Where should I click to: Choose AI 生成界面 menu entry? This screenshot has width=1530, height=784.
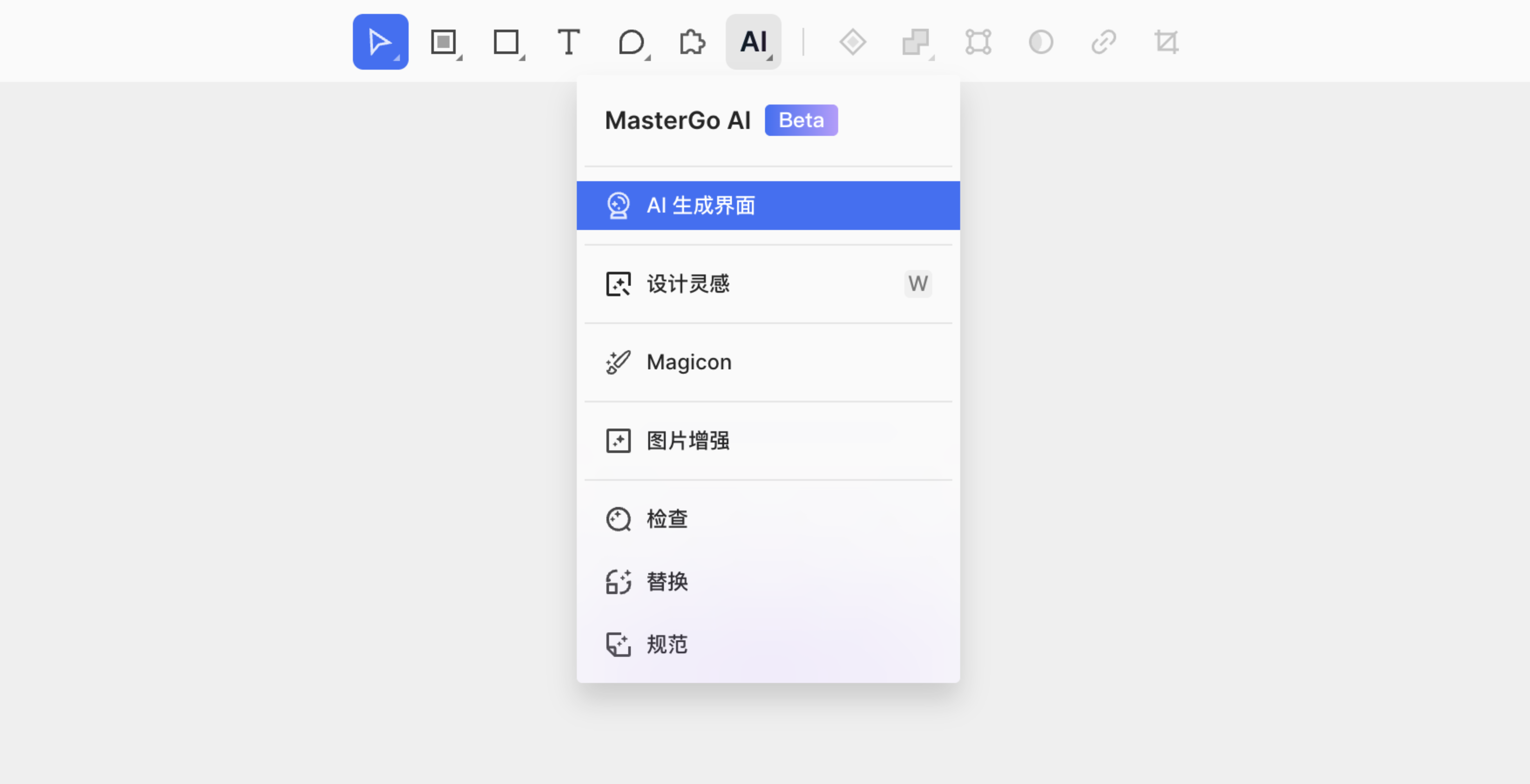[x=768, y=206]
